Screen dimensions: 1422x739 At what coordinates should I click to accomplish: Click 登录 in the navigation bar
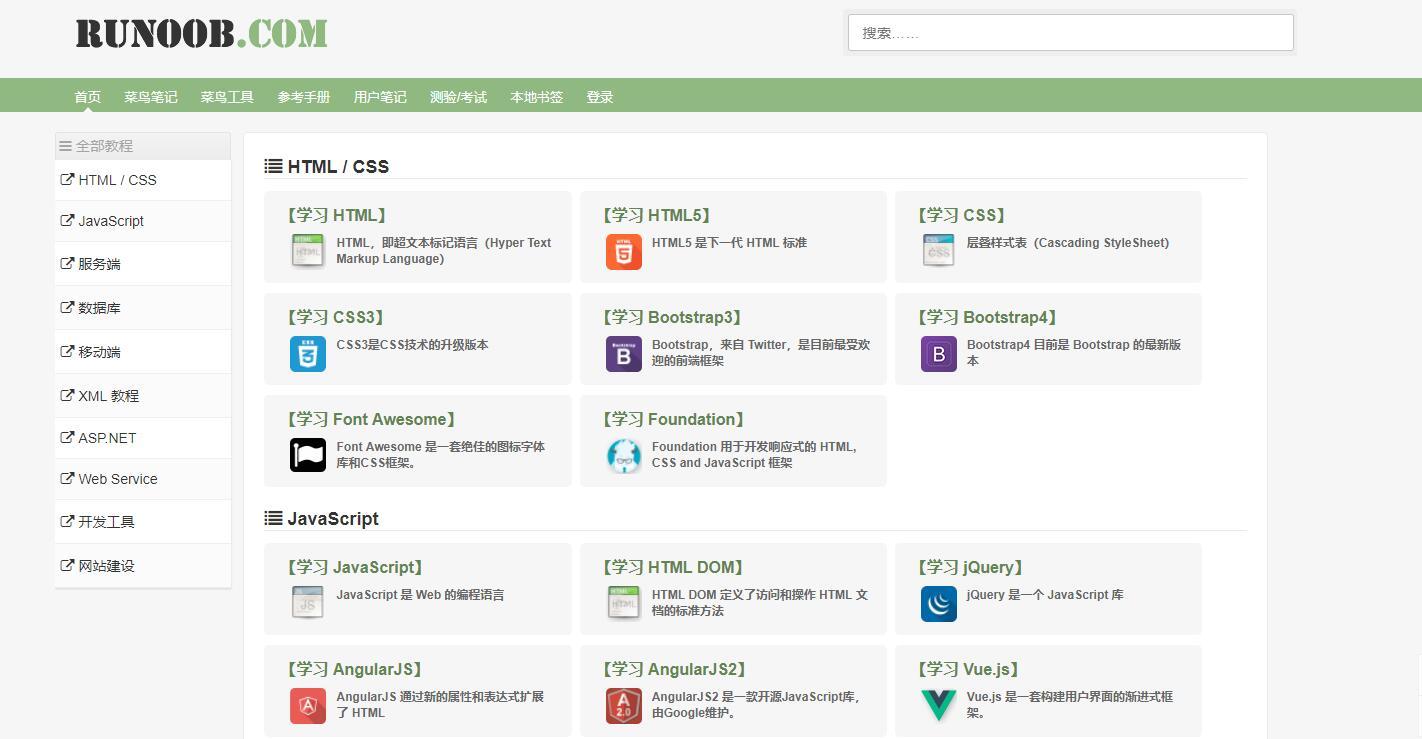(600, 97)
